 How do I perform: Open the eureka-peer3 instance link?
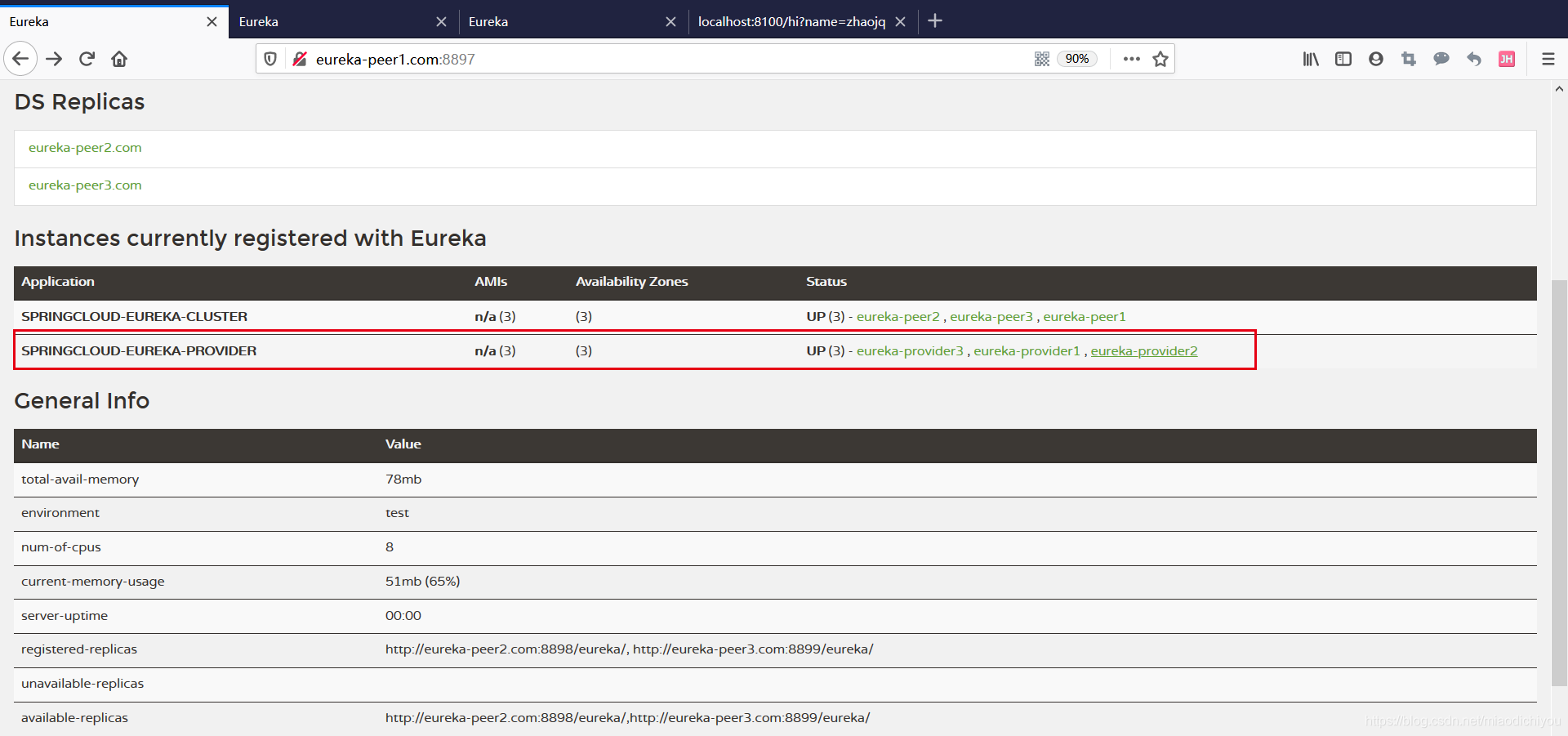click(991, 317)
